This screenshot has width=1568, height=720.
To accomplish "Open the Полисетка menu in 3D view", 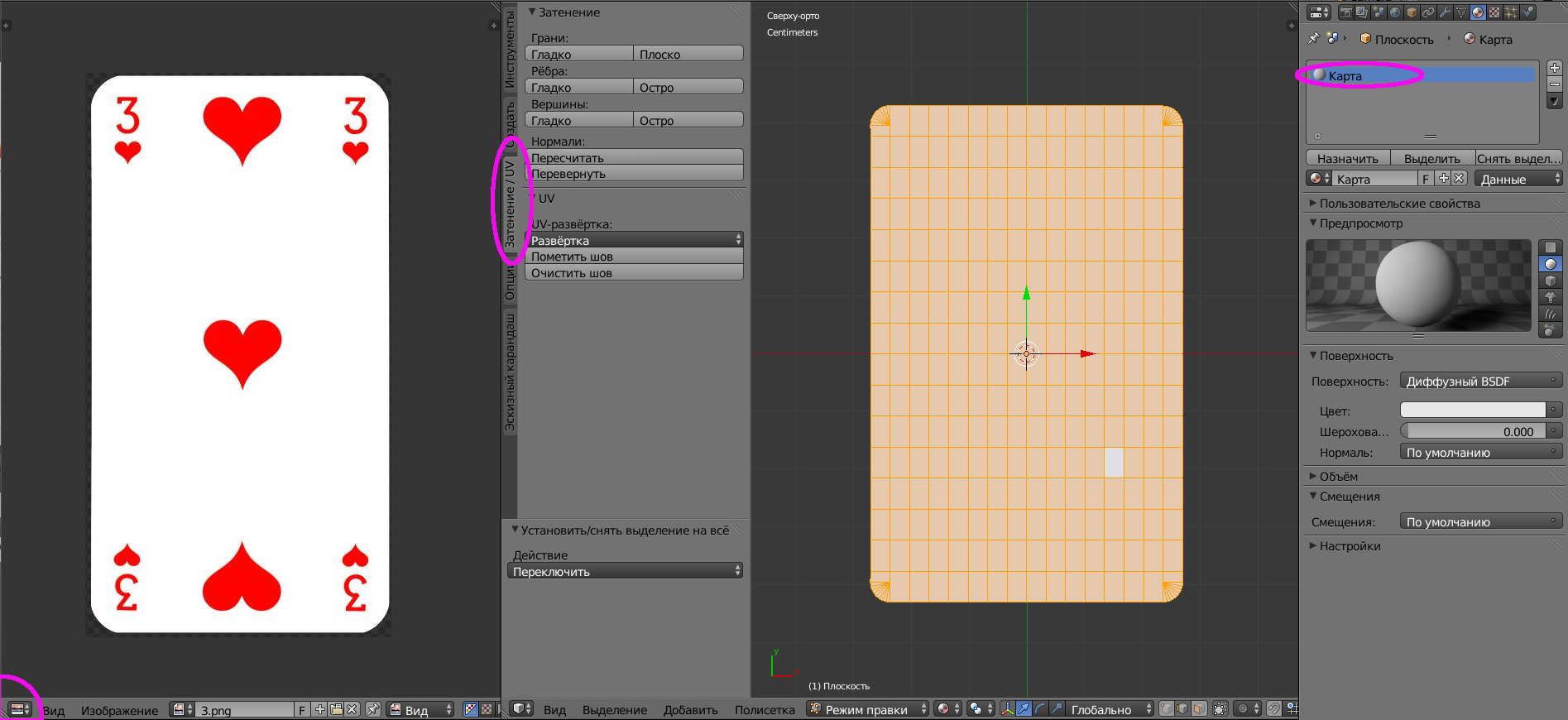I will [x=765, y=709].
